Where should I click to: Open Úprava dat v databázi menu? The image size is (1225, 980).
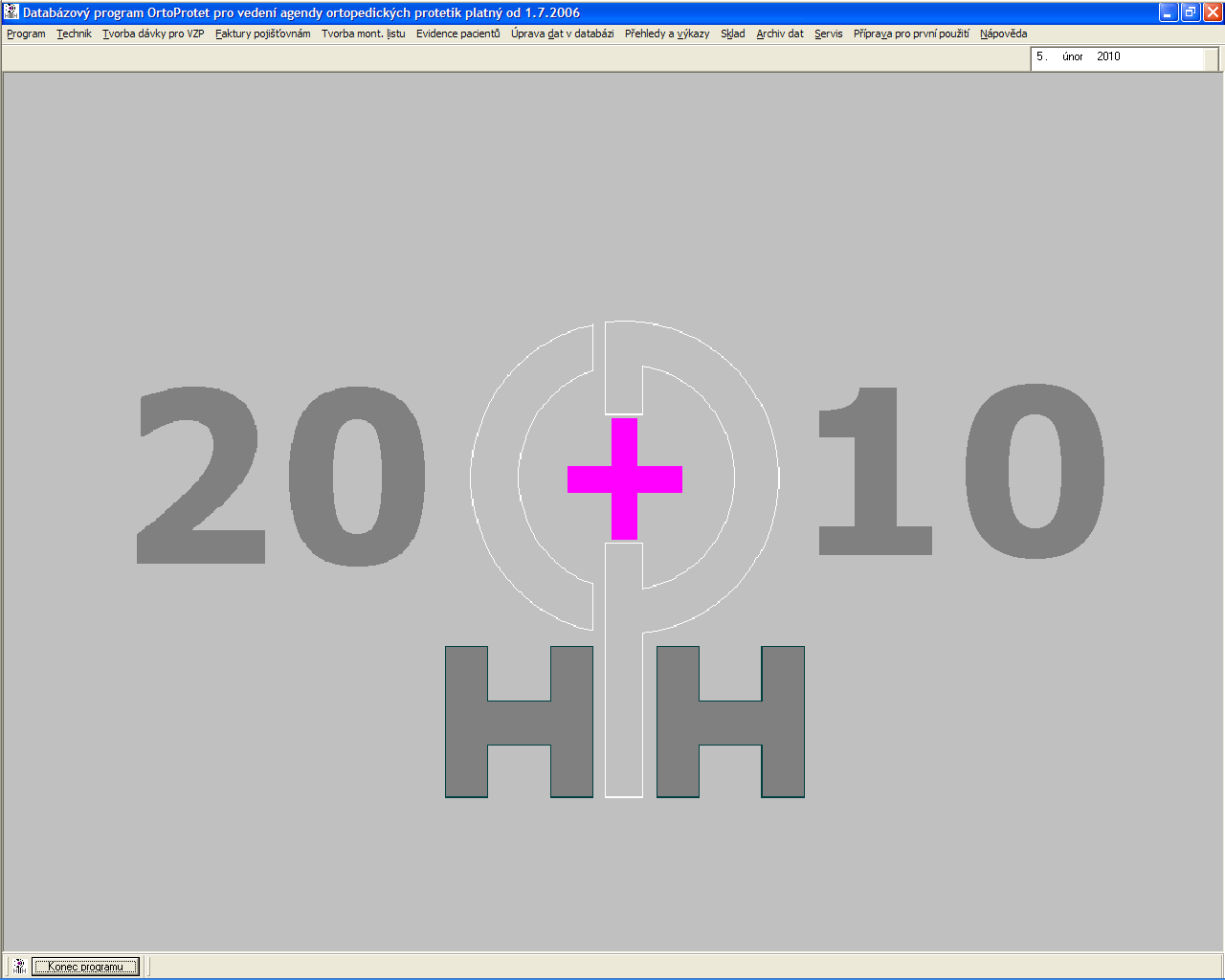[x=562, y=33]
